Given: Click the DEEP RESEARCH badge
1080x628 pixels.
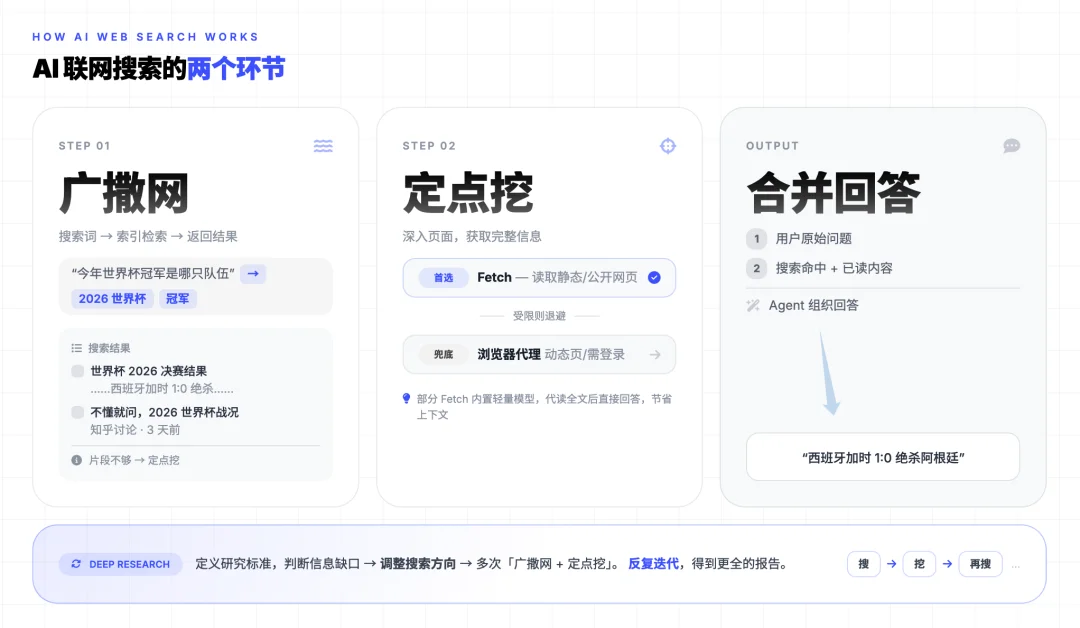Looking at the screenshot, I should pyautogui.click(x=121, y=564).
